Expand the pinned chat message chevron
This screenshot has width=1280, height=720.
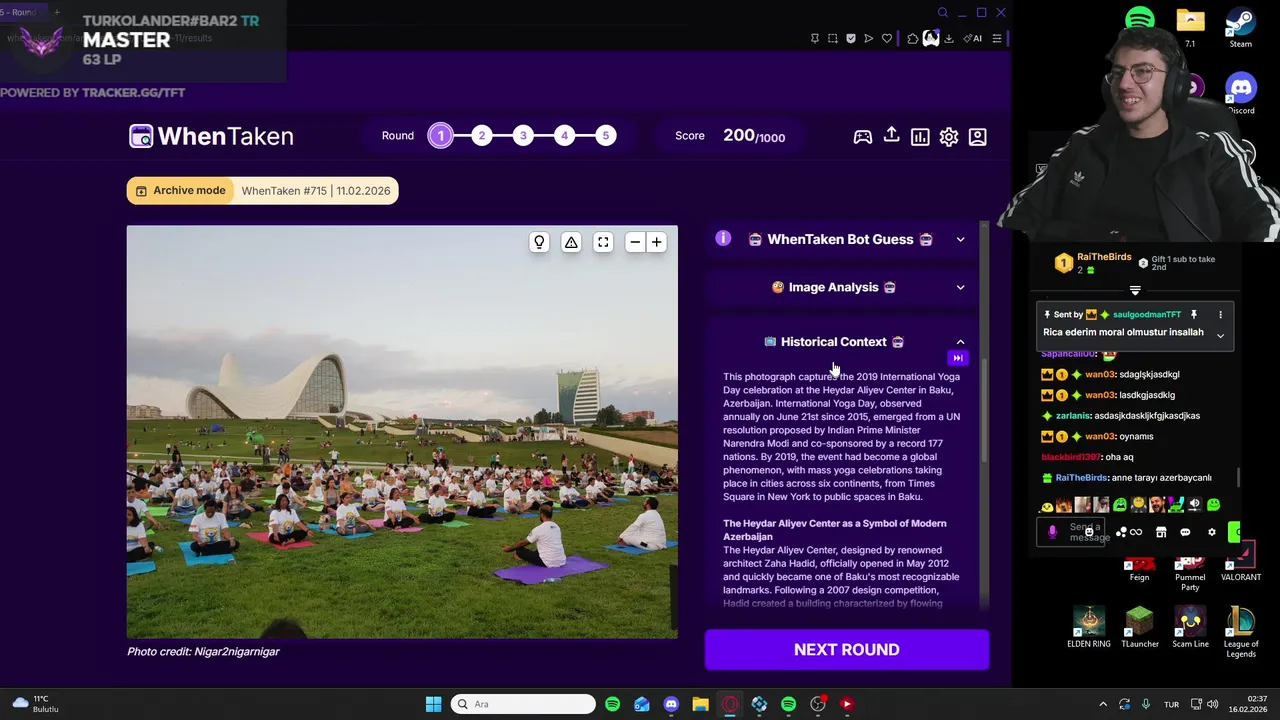pos(1220,336)
